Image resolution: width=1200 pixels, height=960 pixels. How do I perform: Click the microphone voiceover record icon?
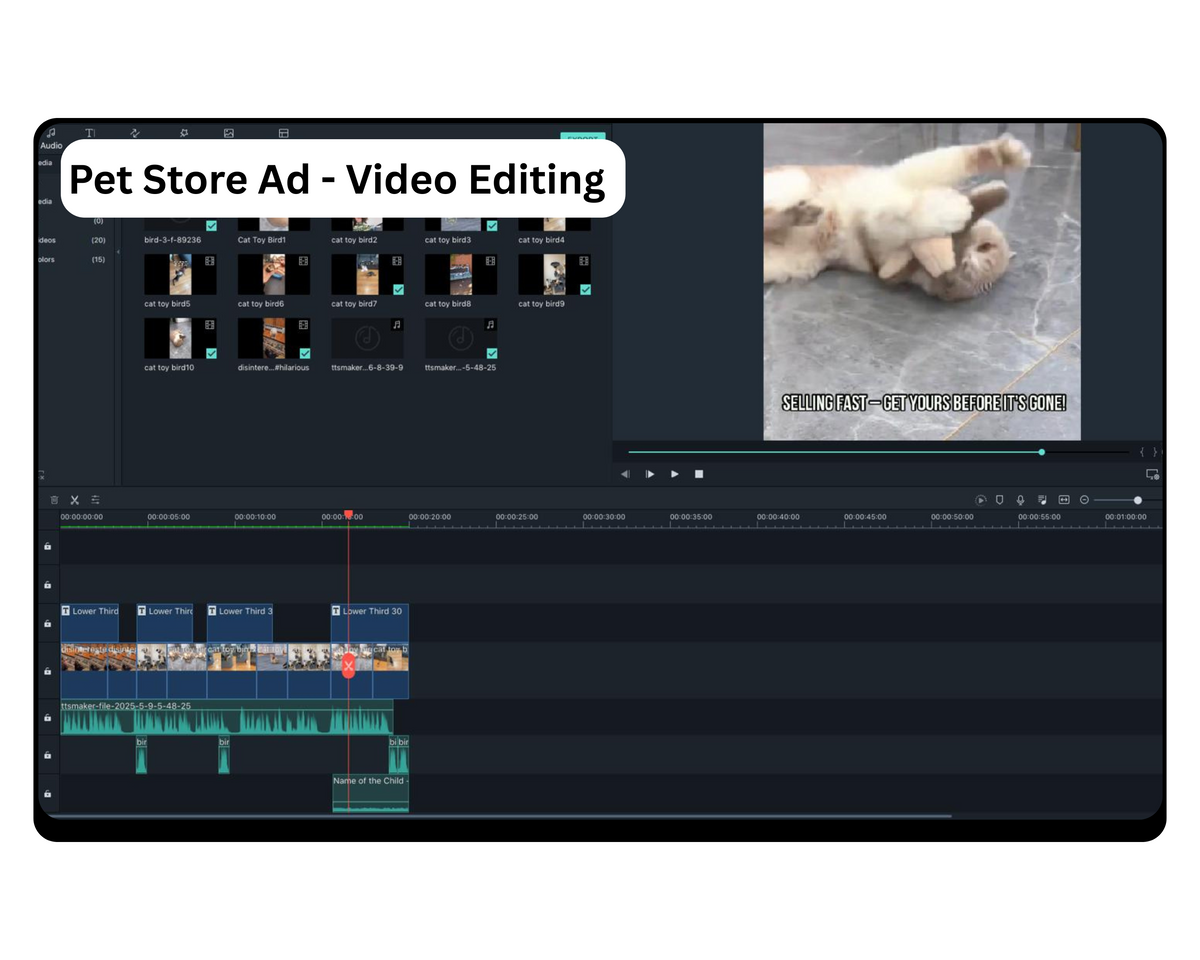1020,500
